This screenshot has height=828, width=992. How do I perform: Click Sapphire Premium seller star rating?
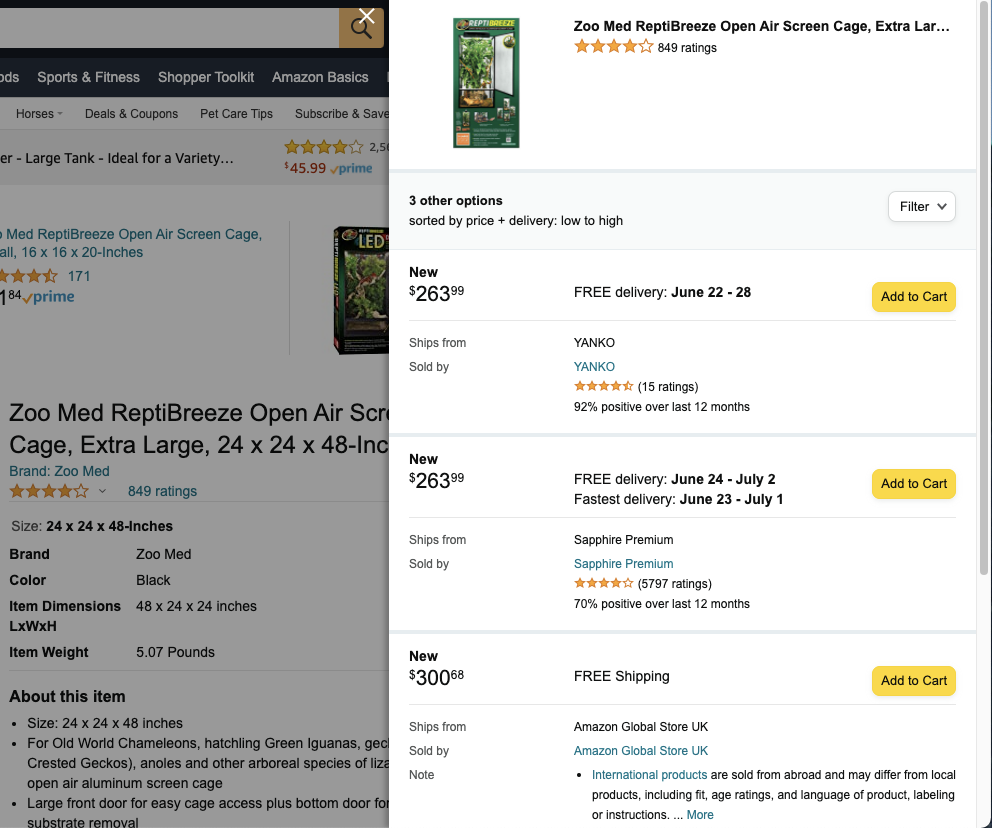[603, 584]
